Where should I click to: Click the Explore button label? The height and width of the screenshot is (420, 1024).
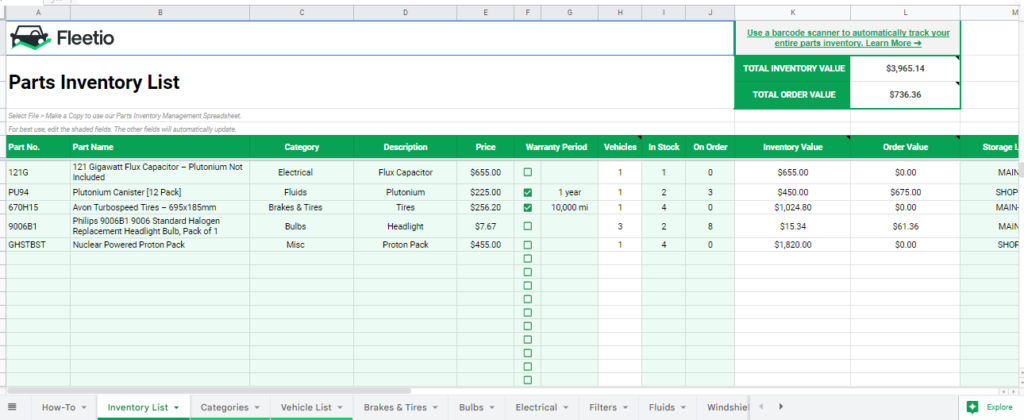coord(999,407)
